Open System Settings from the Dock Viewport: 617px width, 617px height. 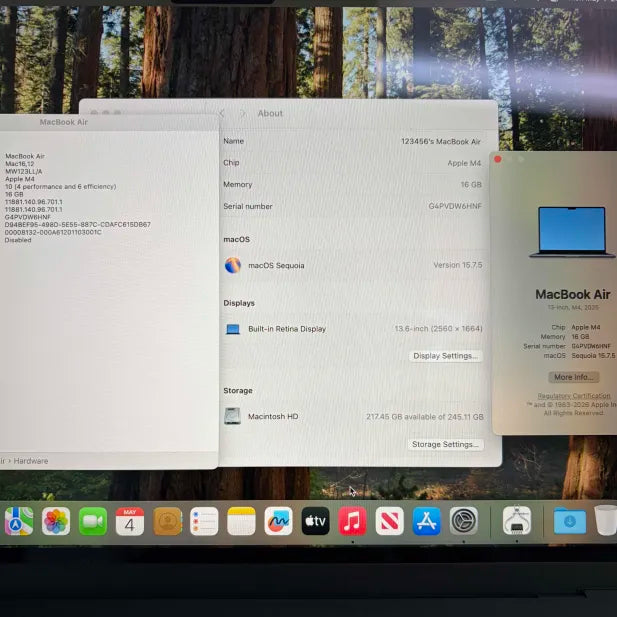[x=464, y=521]
